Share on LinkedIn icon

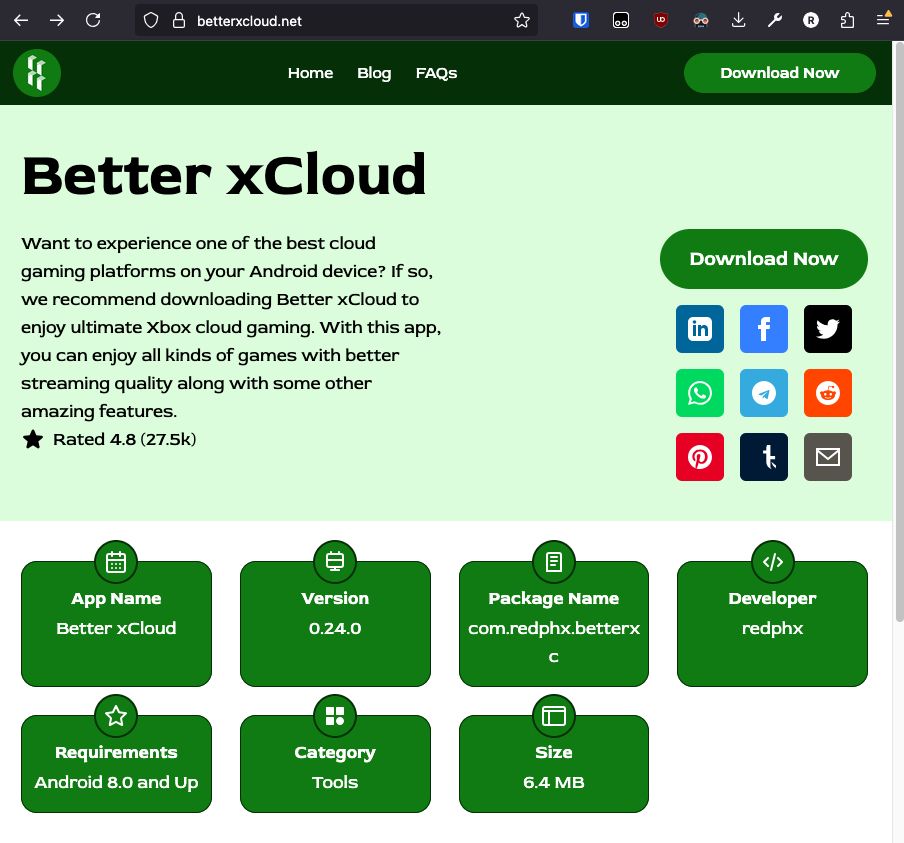coord(699,329)
